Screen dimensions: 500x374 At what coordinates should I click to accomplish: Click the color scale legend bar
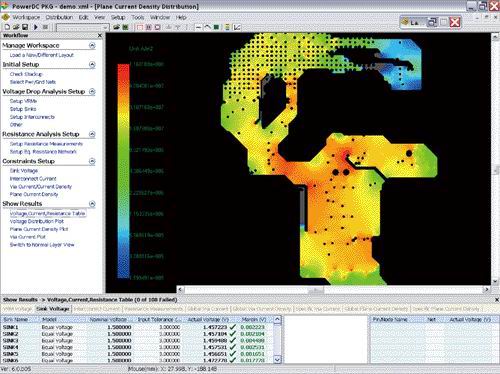pyautogui.click(x=123, y=171)
